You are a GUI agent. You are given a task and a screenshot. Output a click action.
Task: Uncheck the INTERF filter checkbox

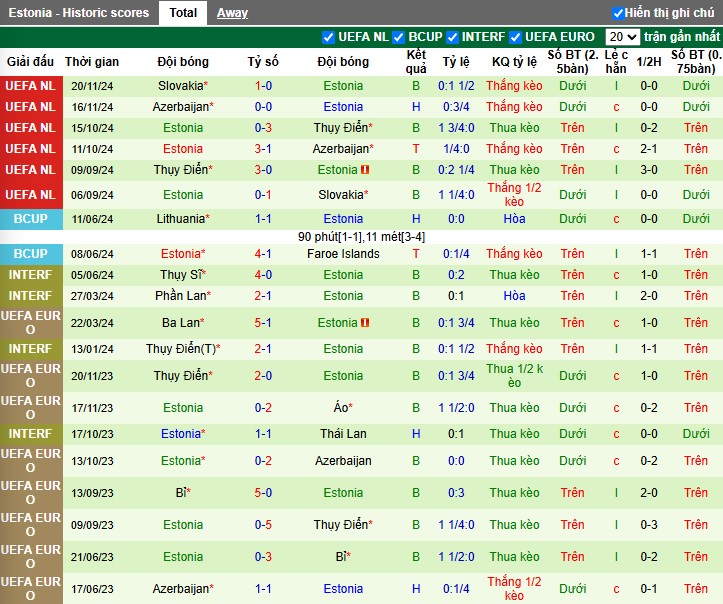coord(452,37)
